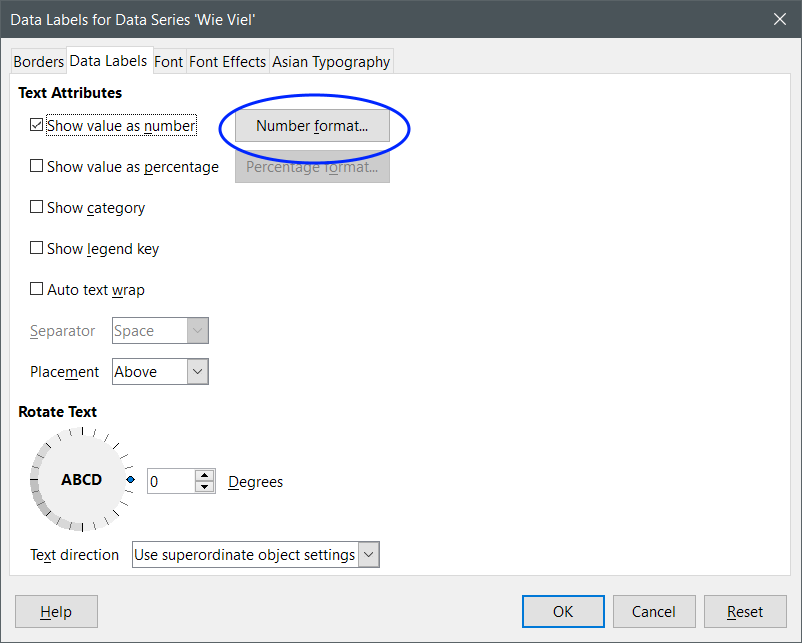Open the Number format dialog
Viewport: 802px width, 643px height.
[x=311, y=126]
